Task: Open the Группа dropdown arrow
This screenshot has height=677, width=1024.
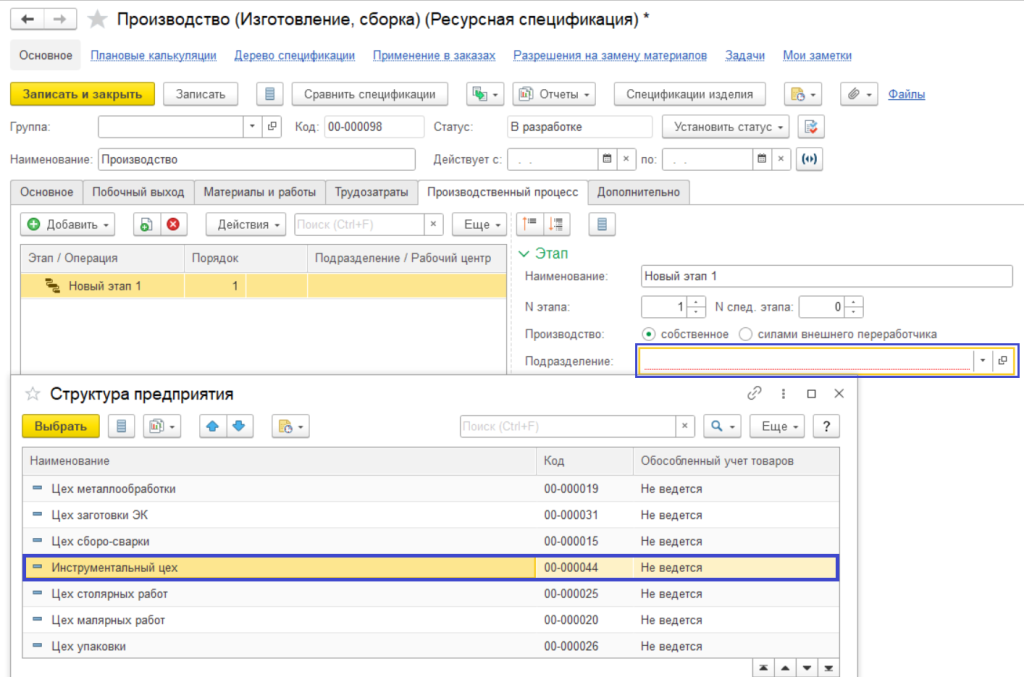Action: [252, 126]
